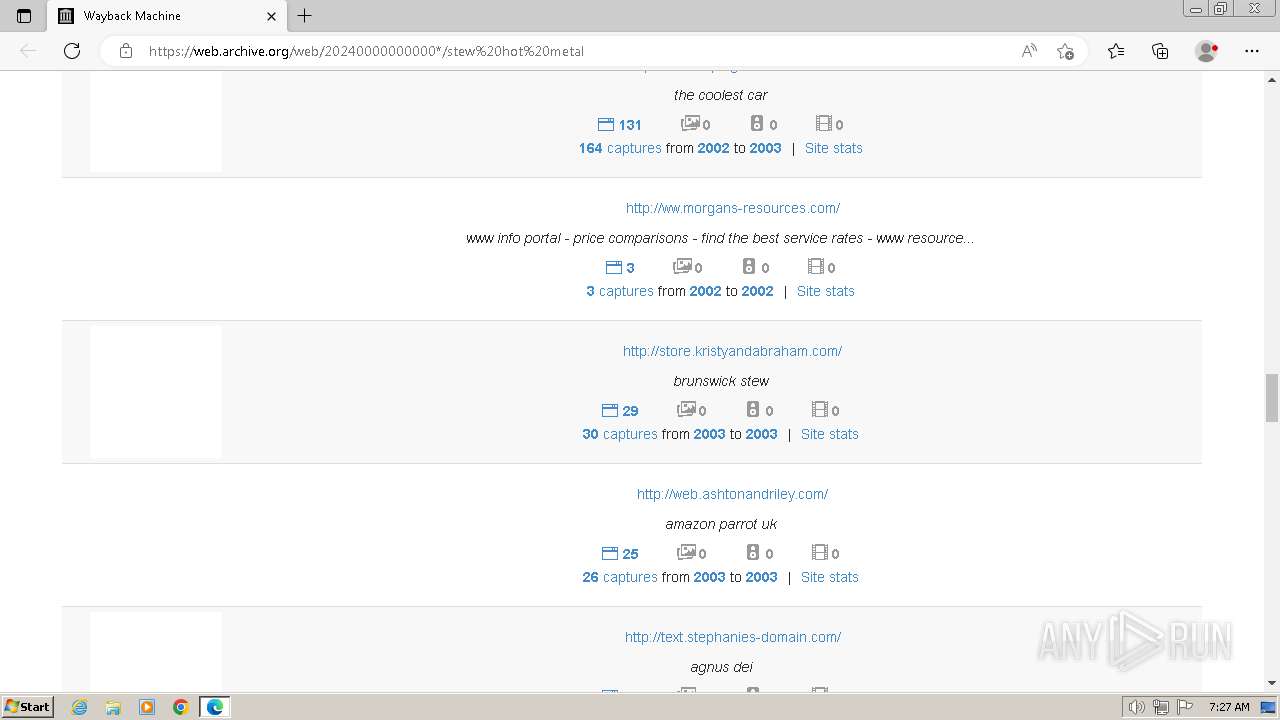Open http://ww.morgans-resources.com/ link
This screenshot has width=1280, height=720.
[x=733, y=208]
